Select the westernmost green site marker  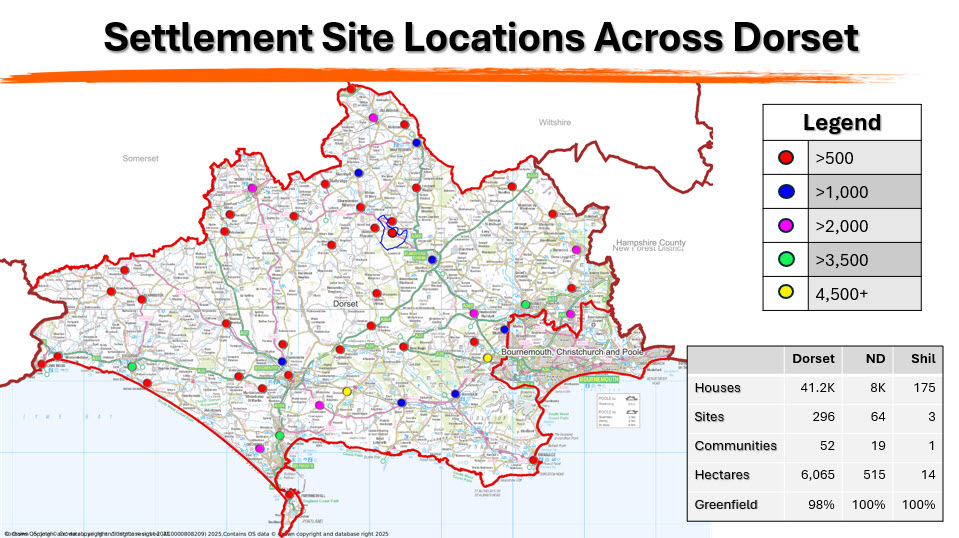tap(131, 367)
